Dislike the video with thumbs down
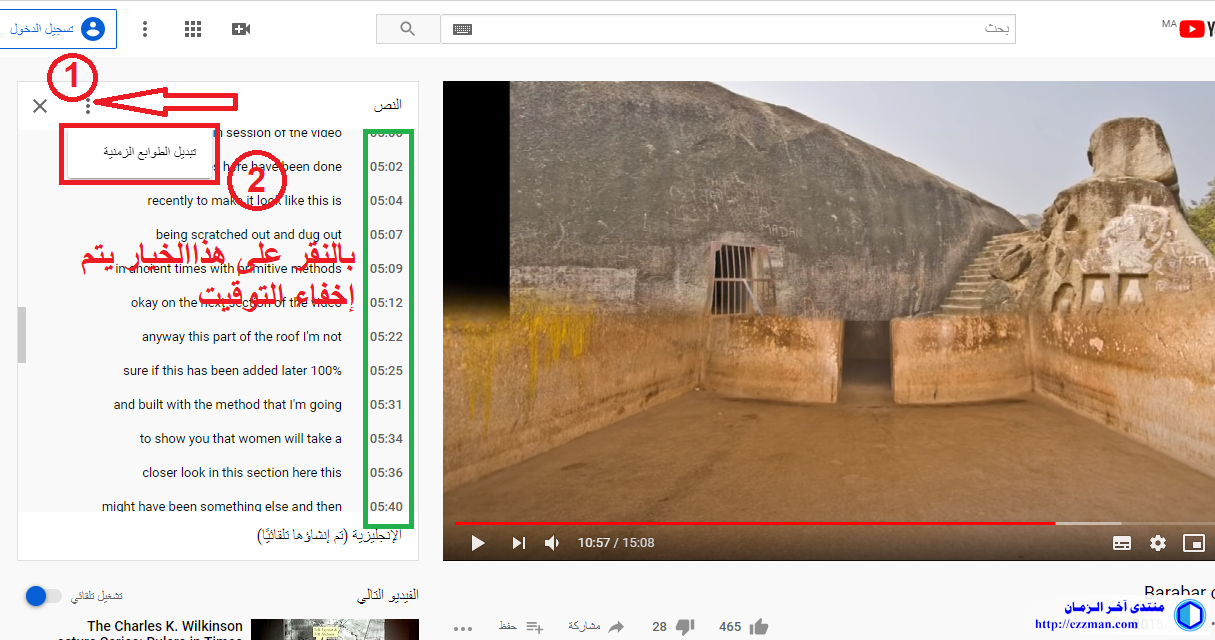Image resolution: width=1215 pixels, height=640 pixels. point(685,627)
